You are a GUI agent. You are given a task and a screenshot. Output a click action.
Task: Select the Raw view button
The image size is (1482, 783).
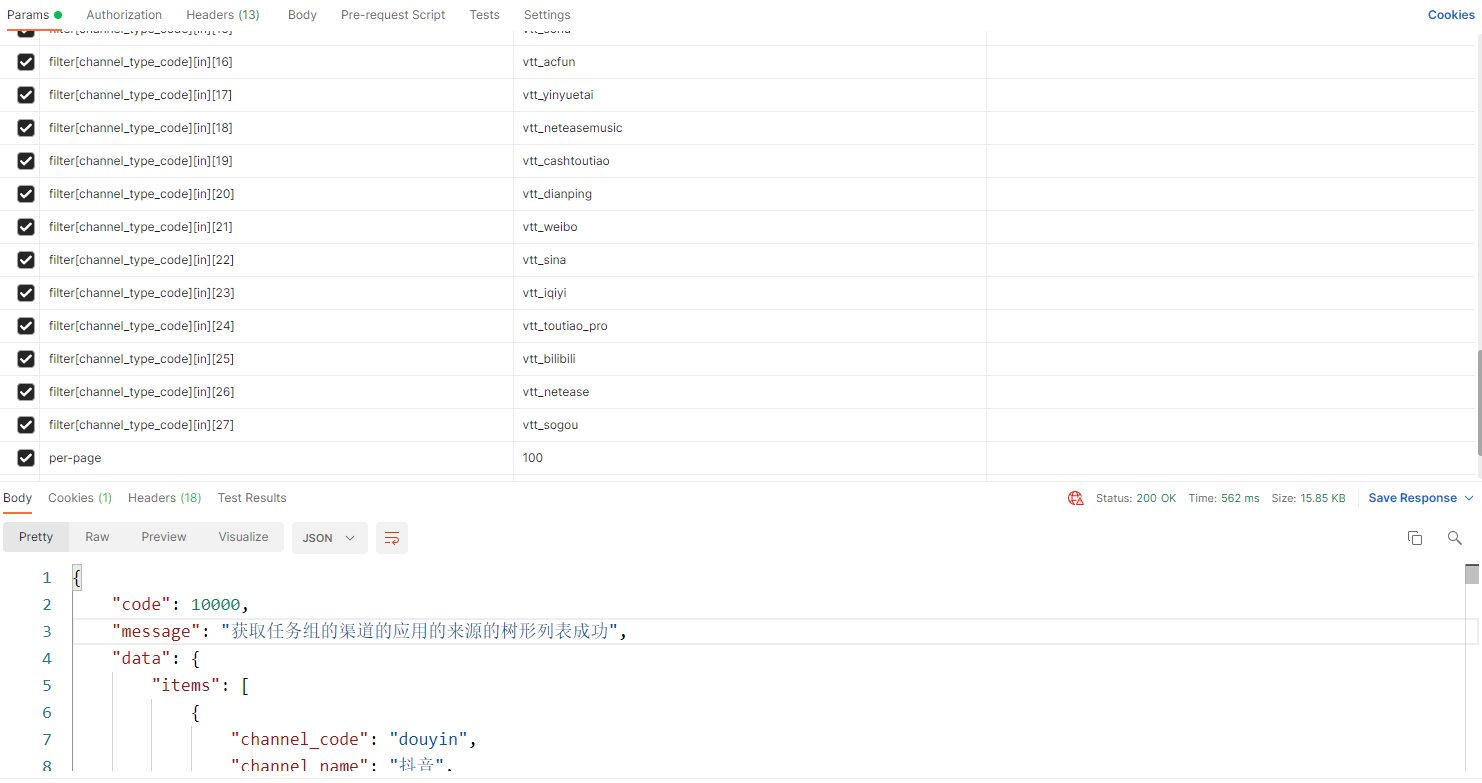(97, 537)
